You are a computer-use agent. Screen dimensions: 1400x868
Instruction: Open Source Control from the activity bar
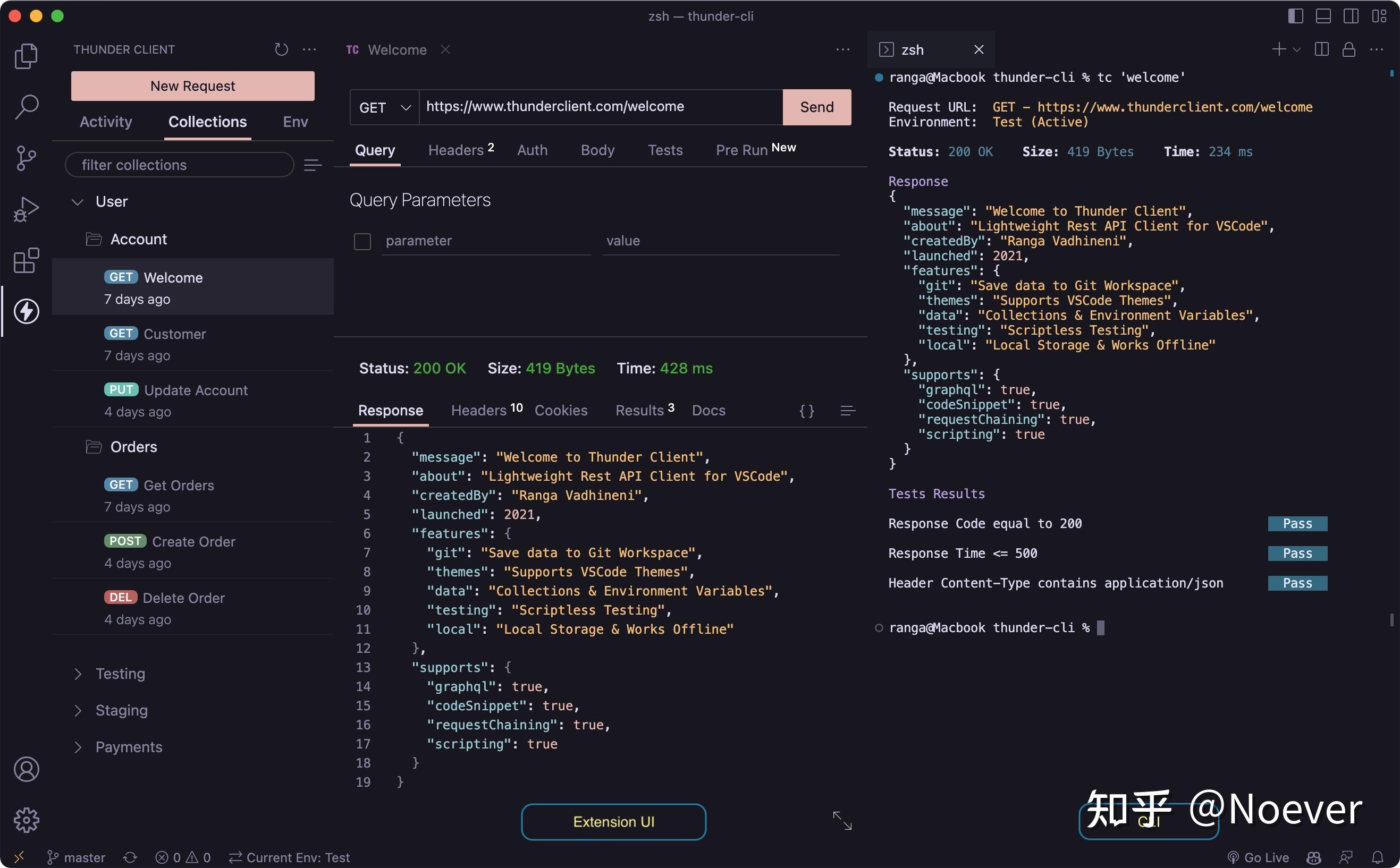click(26, 159)
